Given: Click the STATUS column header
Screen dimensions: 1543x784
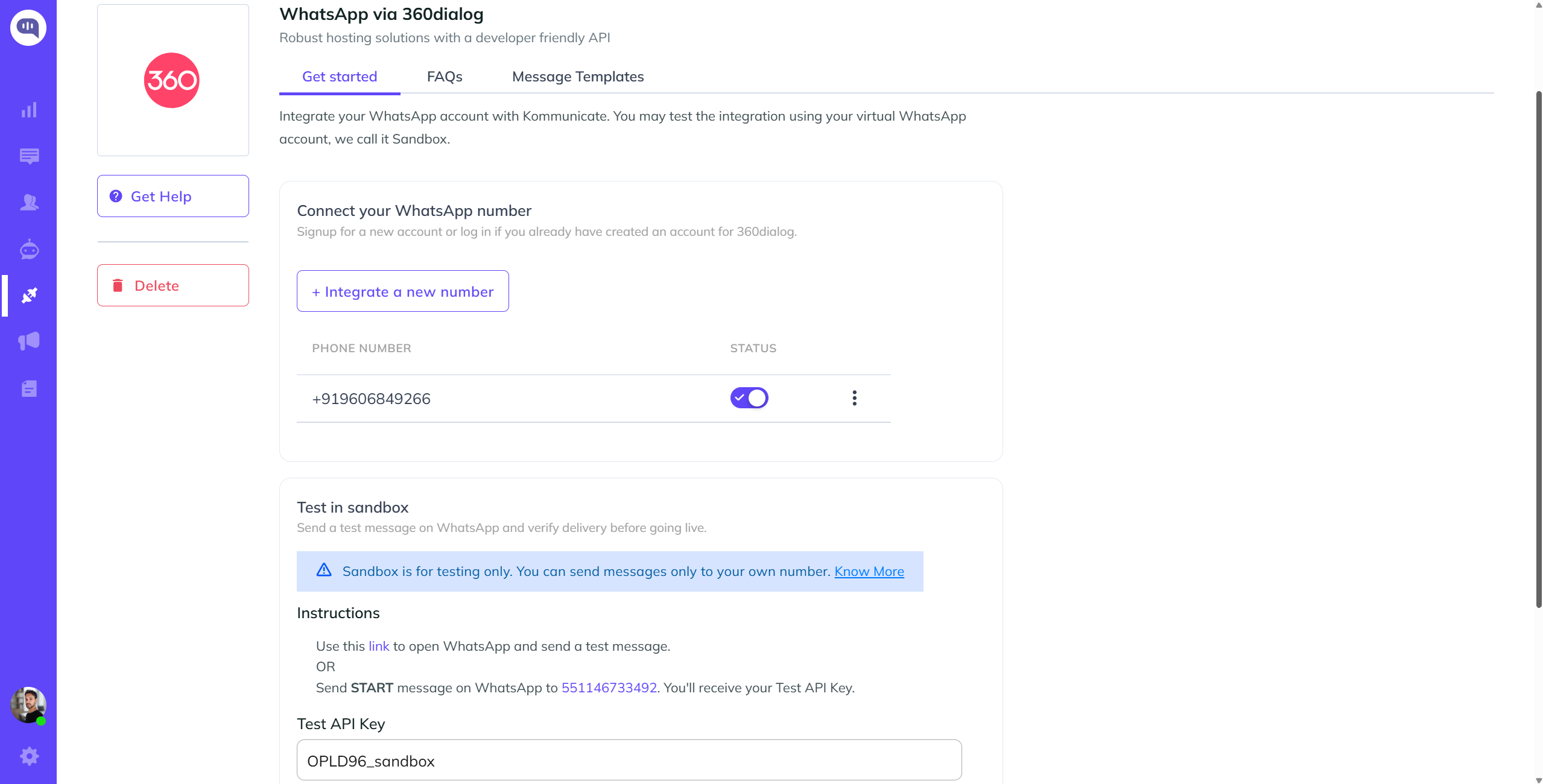Looking at the screenshot, I should (x=753, y=348).
